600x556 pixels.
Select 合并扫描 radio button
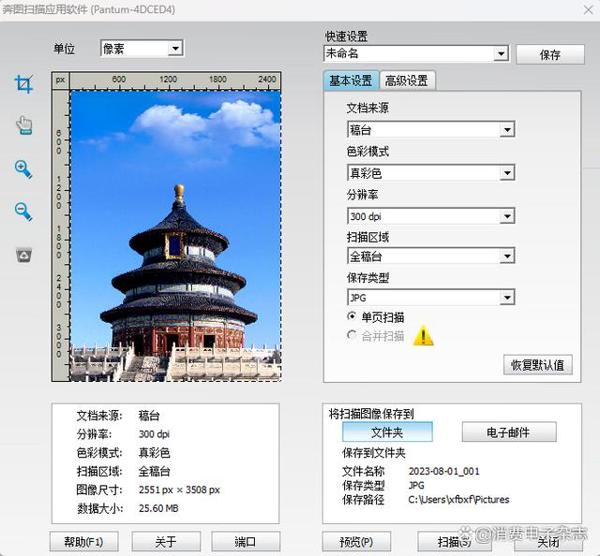point(351,335)
